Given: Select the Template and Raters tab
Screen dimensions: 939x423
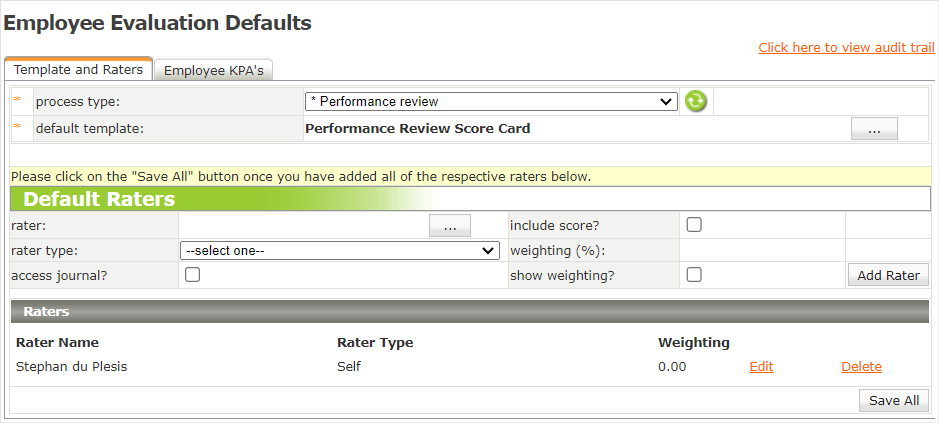Looking at the screenshot, I should click(78, 69).
